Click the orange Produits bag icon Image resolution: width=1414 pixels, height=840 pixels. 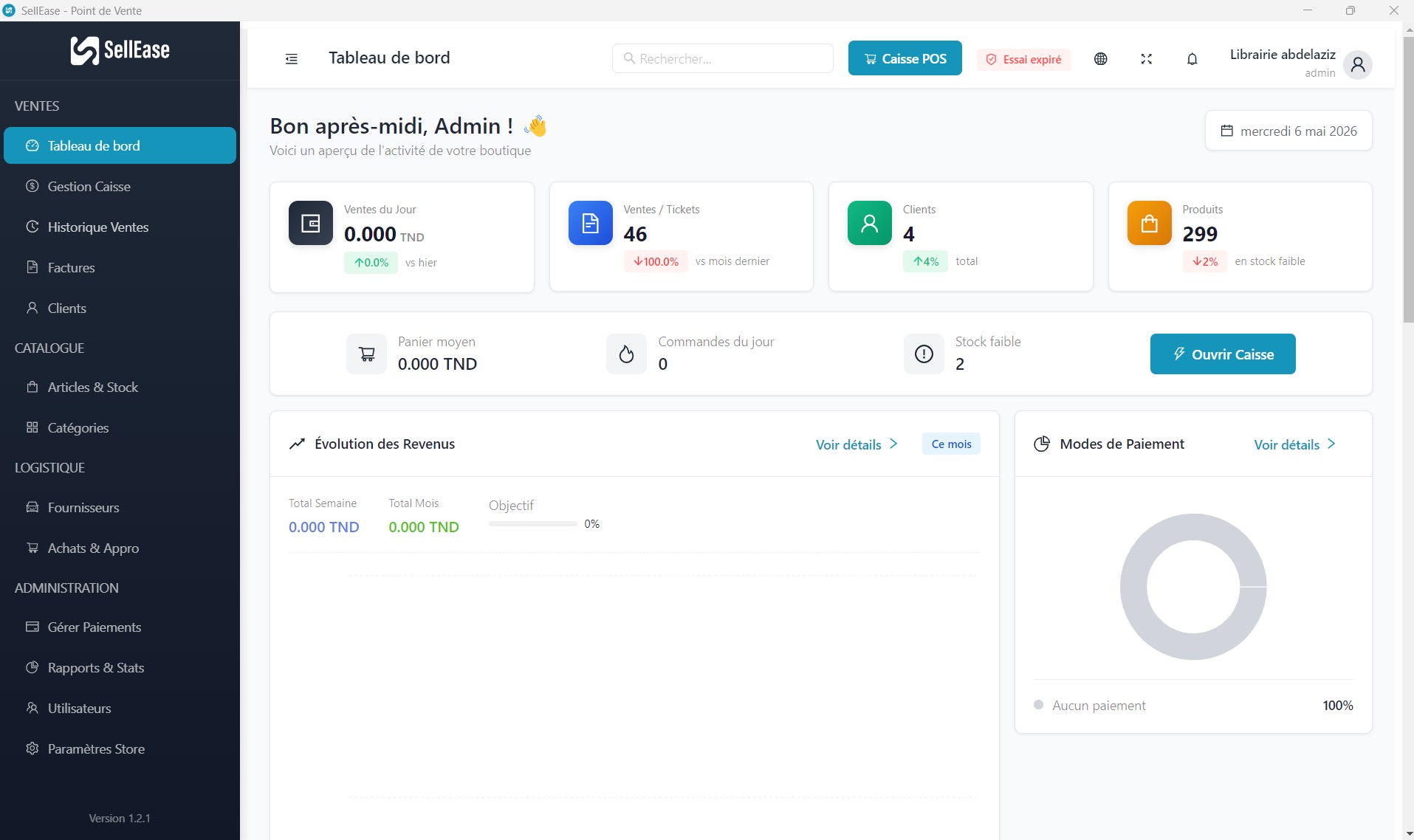(1150, 223)
